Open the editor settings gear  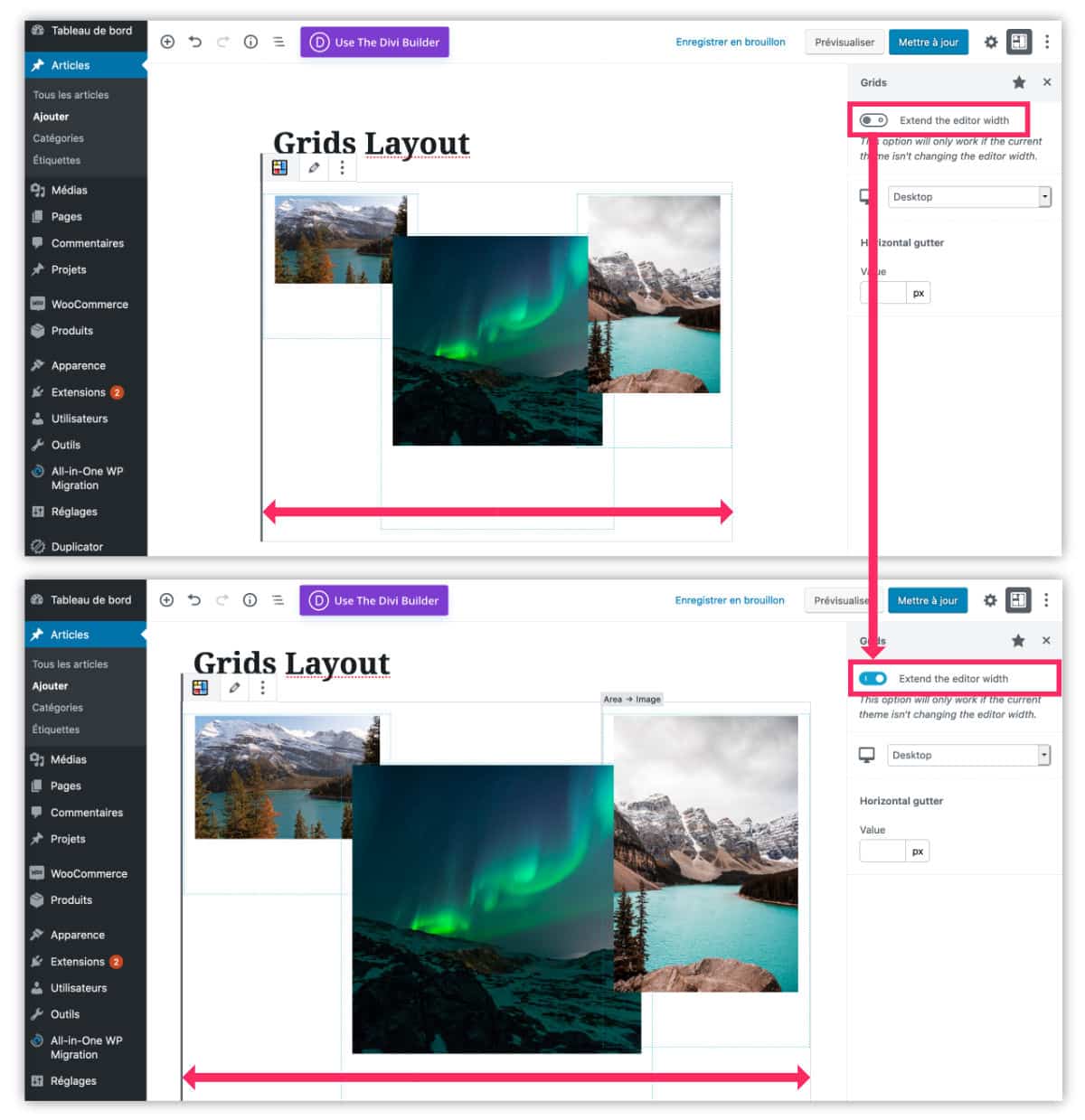[x=990, y=42]
